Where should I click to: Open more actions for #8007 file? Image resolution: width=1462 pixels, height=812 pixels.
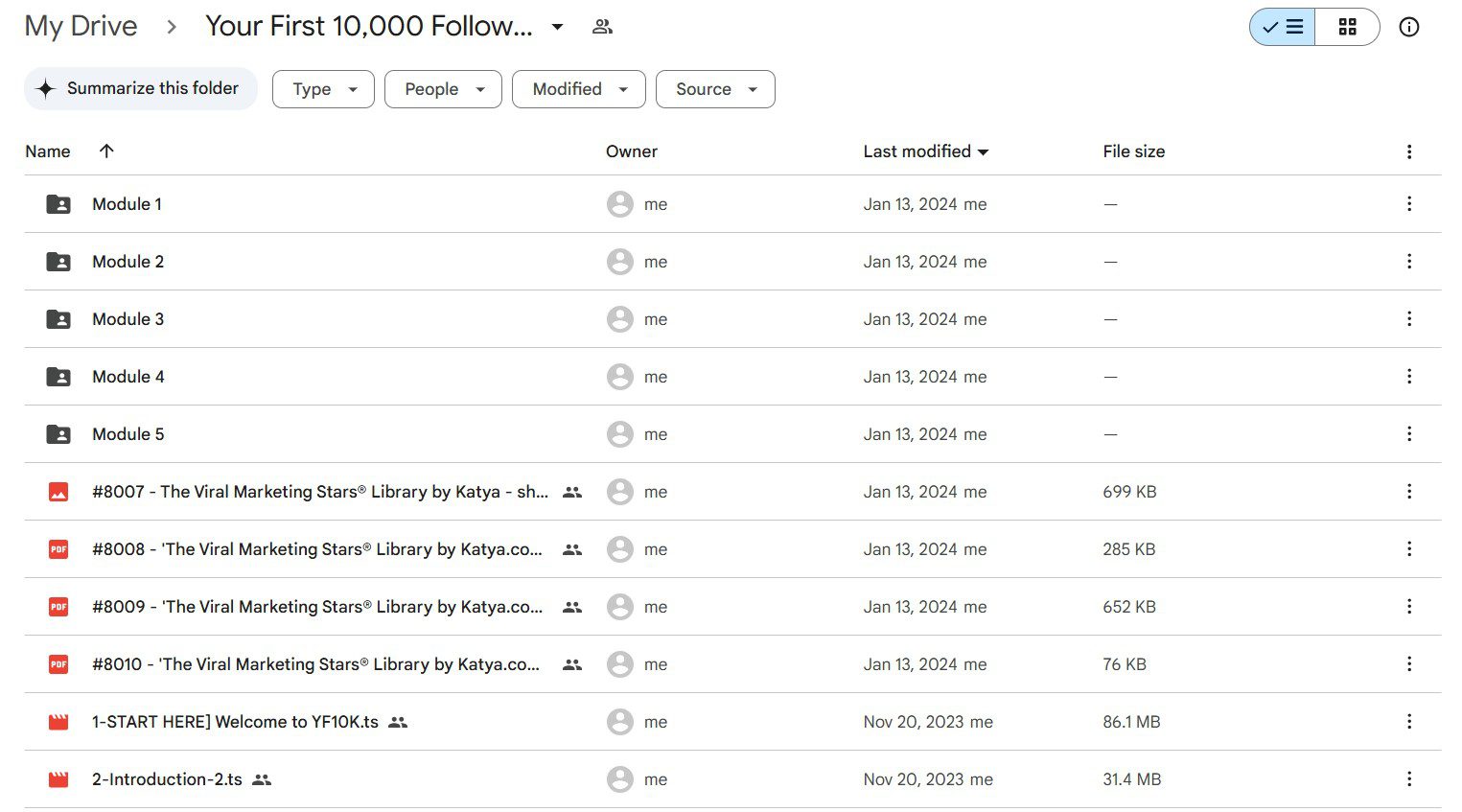(1409, 491)
